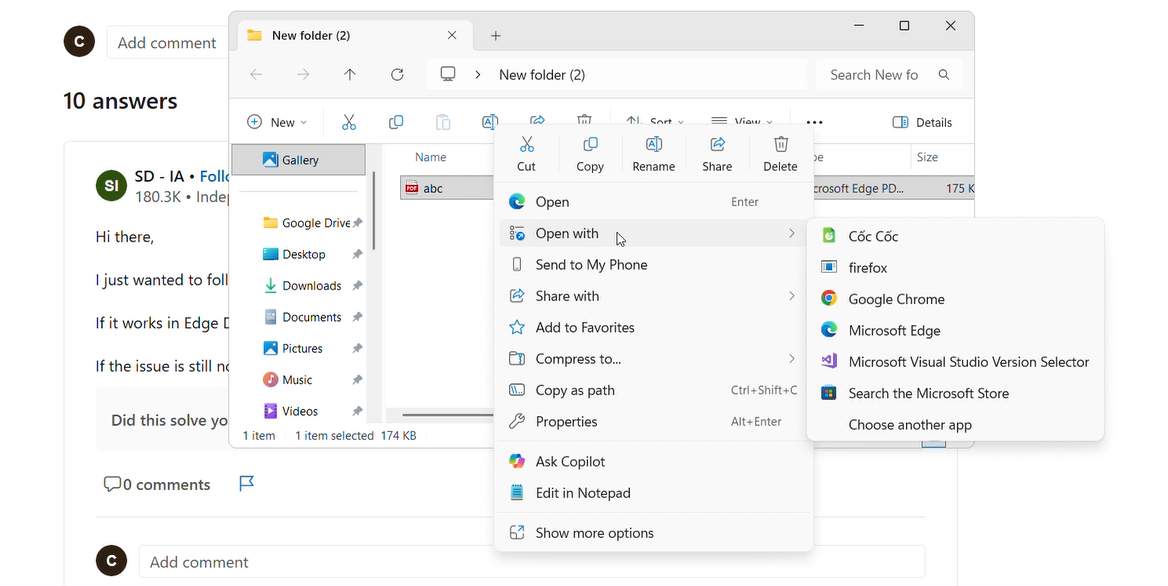Add a new File Explorer tab
Screen dimensions: 1168x586
coord(495,36)
